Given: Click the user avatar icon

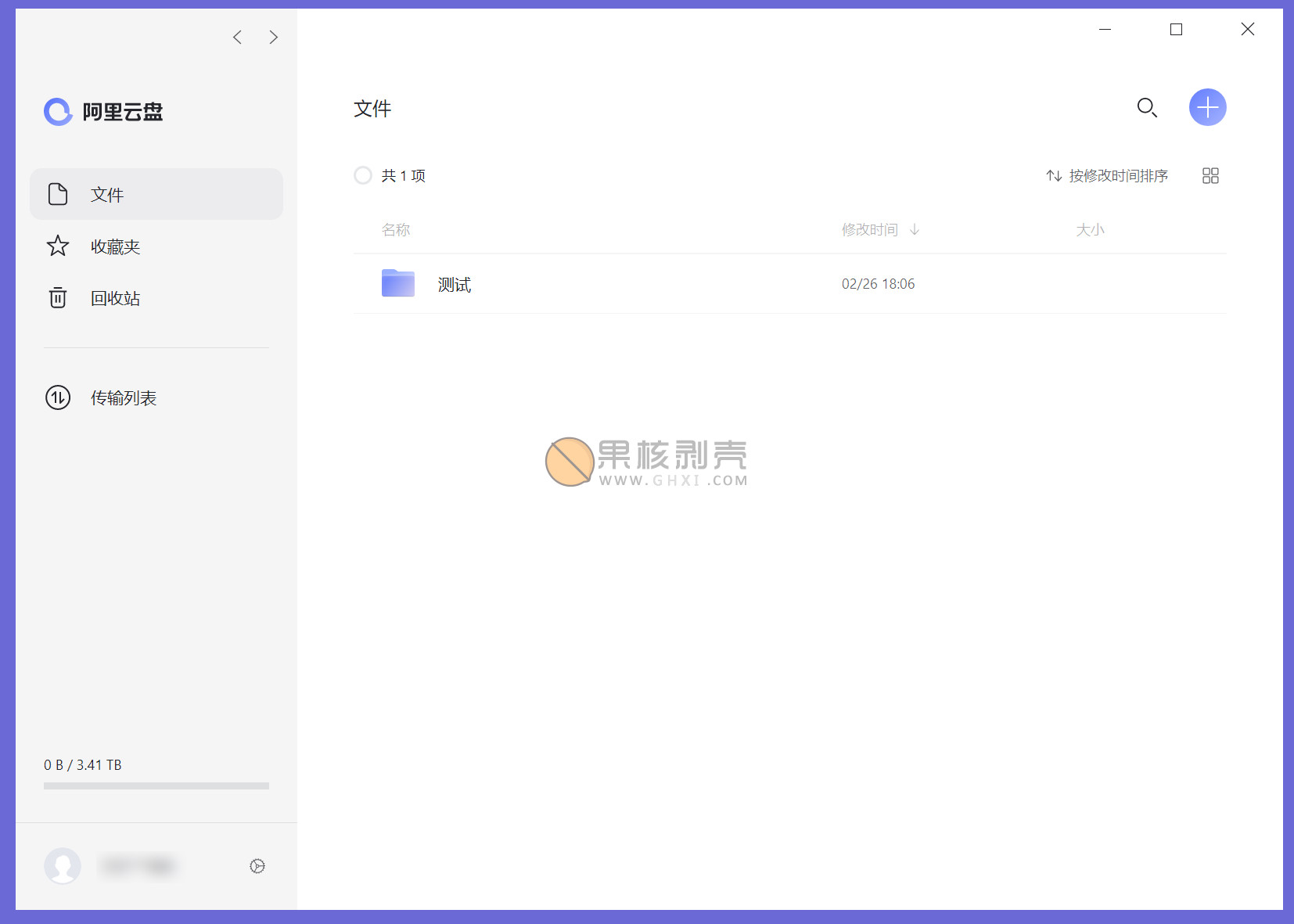Looking at the screenshot, I should (x=63, y=866).
